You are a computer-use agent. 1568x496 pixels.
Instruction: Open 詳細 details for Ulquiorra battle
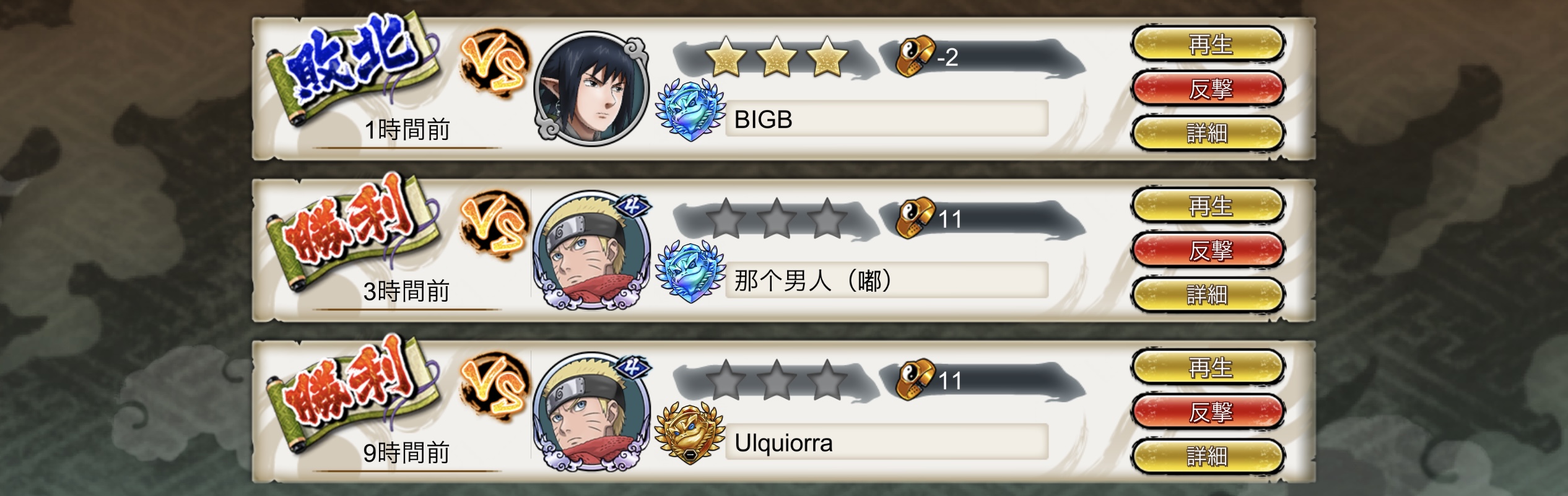point(1208,456)
